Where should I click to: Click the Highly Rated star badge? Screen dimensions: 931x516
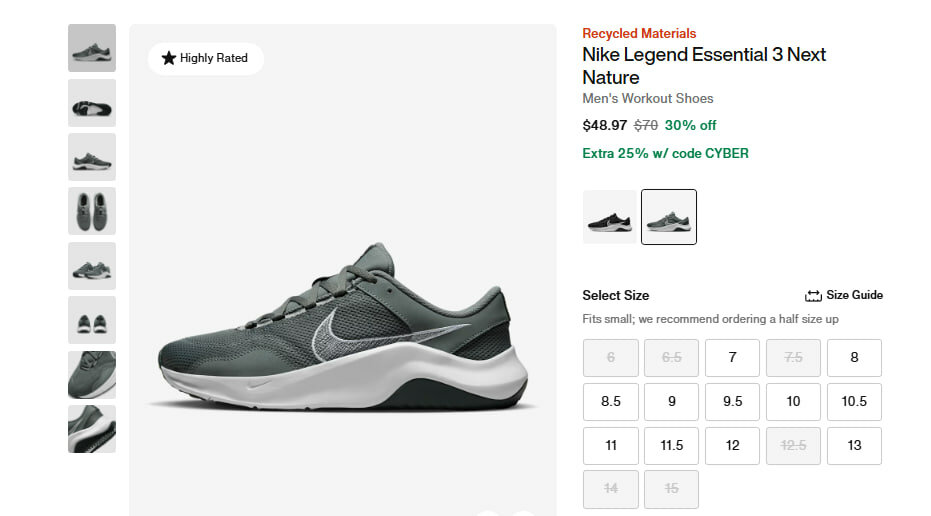coord(205,58)
